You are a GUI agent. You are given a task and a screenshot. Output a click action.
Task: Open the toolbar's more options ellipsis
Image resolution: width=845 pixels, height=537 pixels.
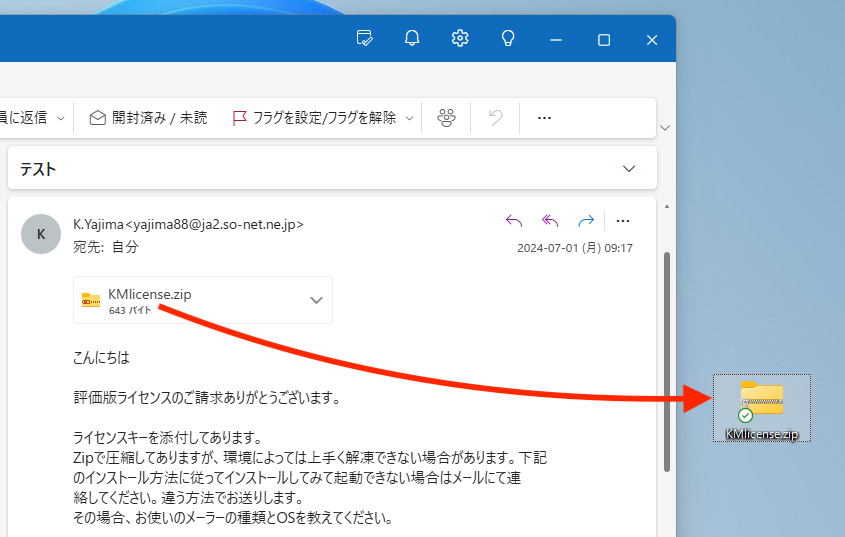coord(544,118)
